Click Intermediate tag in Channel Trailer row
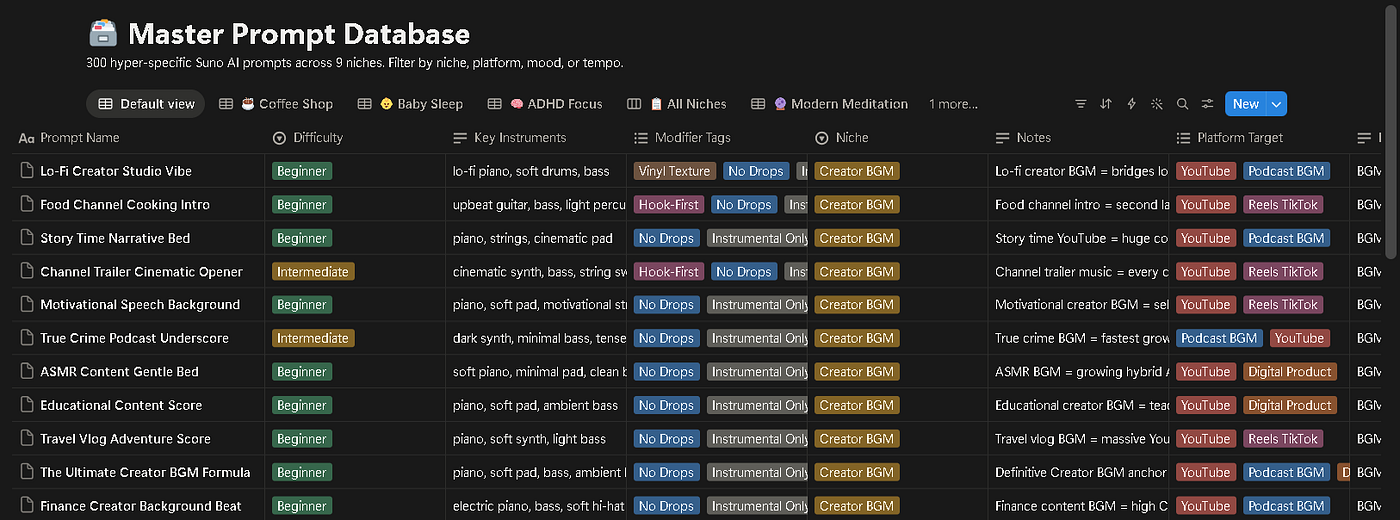Screen dimensions: 1400x520 tap(313, 271)
